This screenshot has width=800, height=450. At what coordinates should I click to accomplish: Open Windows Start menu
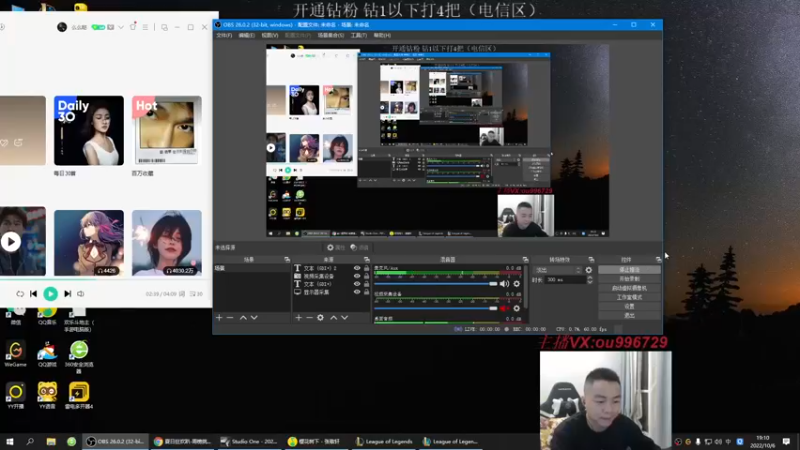click(10, 441)
